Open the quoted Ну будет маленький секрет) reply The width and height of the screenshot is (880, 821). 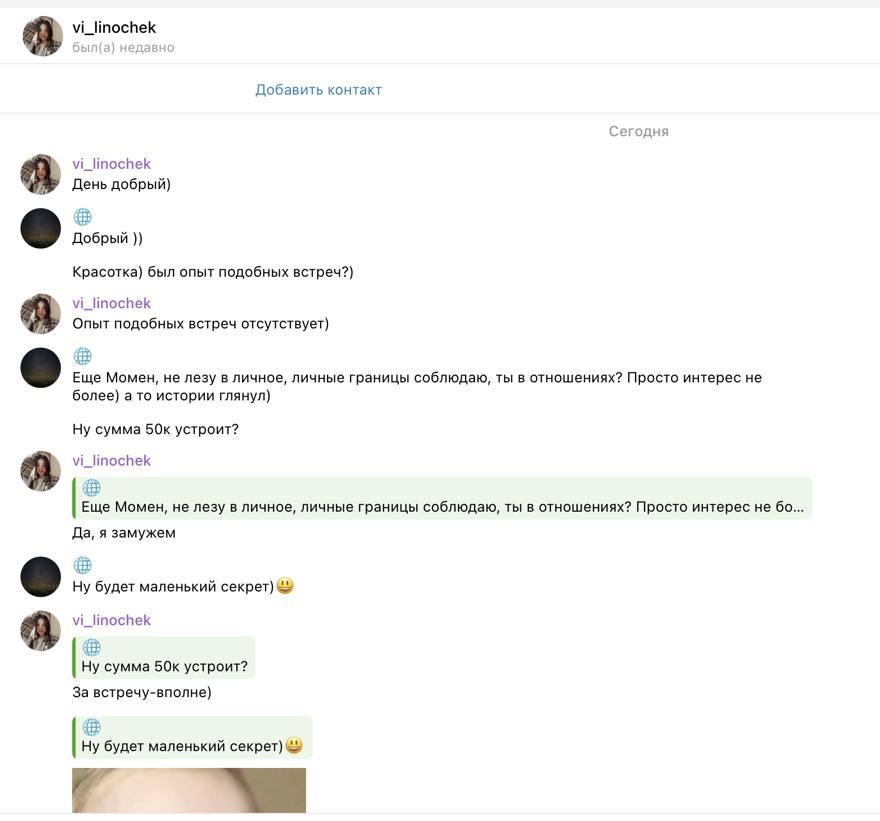tap(192, 738)
